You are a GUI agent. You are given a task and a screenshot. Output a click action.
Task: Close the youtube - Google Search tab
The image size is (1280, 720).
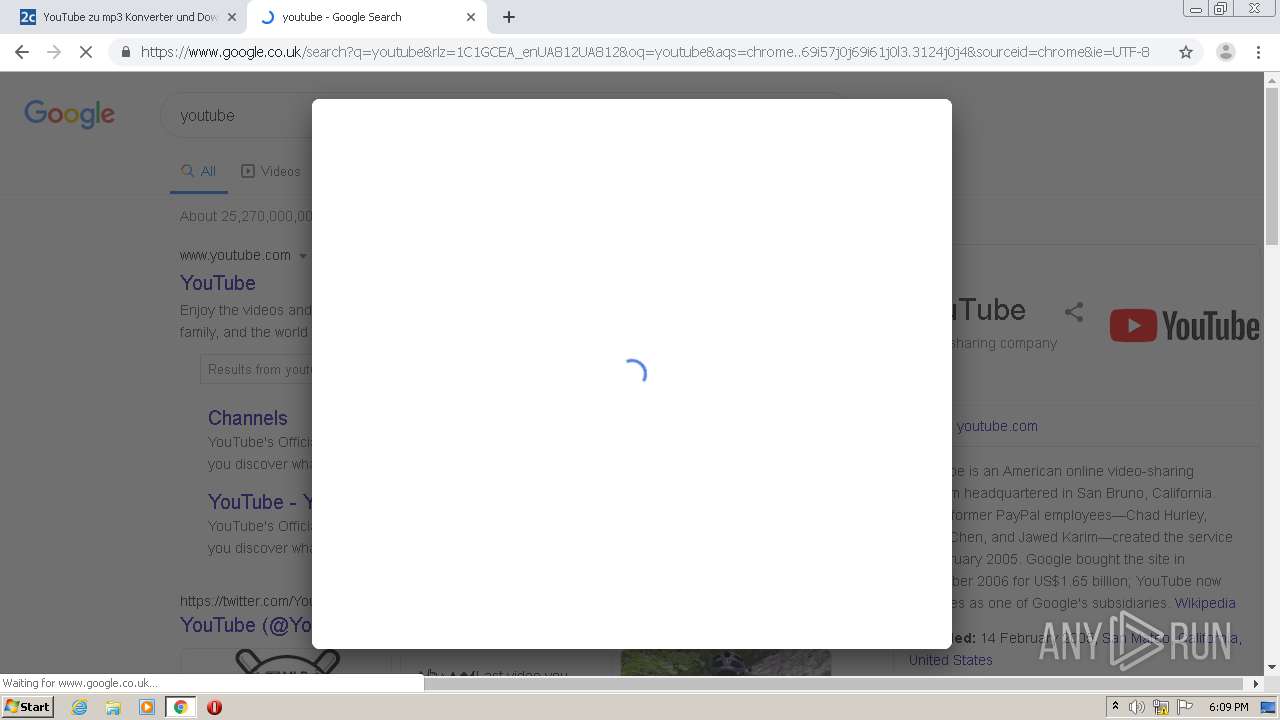[x=471, y=17]
